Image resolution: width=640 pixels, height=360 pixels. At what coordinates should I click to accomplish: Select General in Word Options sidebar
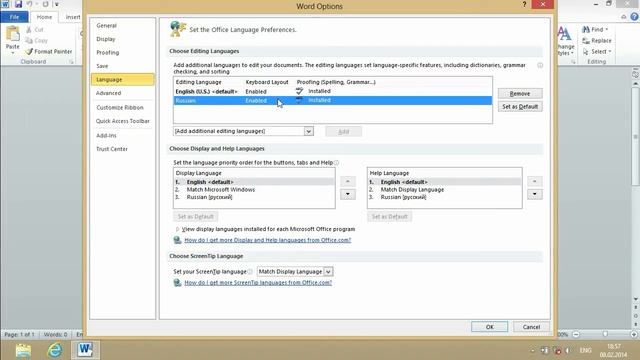pyautogui.click(x=122, y=25)
